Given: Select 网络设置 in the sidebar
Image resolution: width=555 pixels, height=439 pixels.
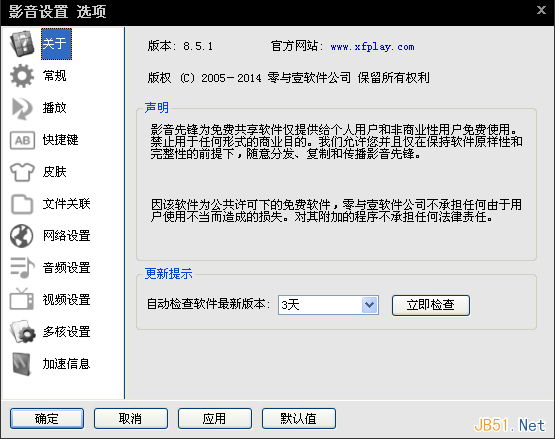Looking at the screenshot, I should (67, 236).
